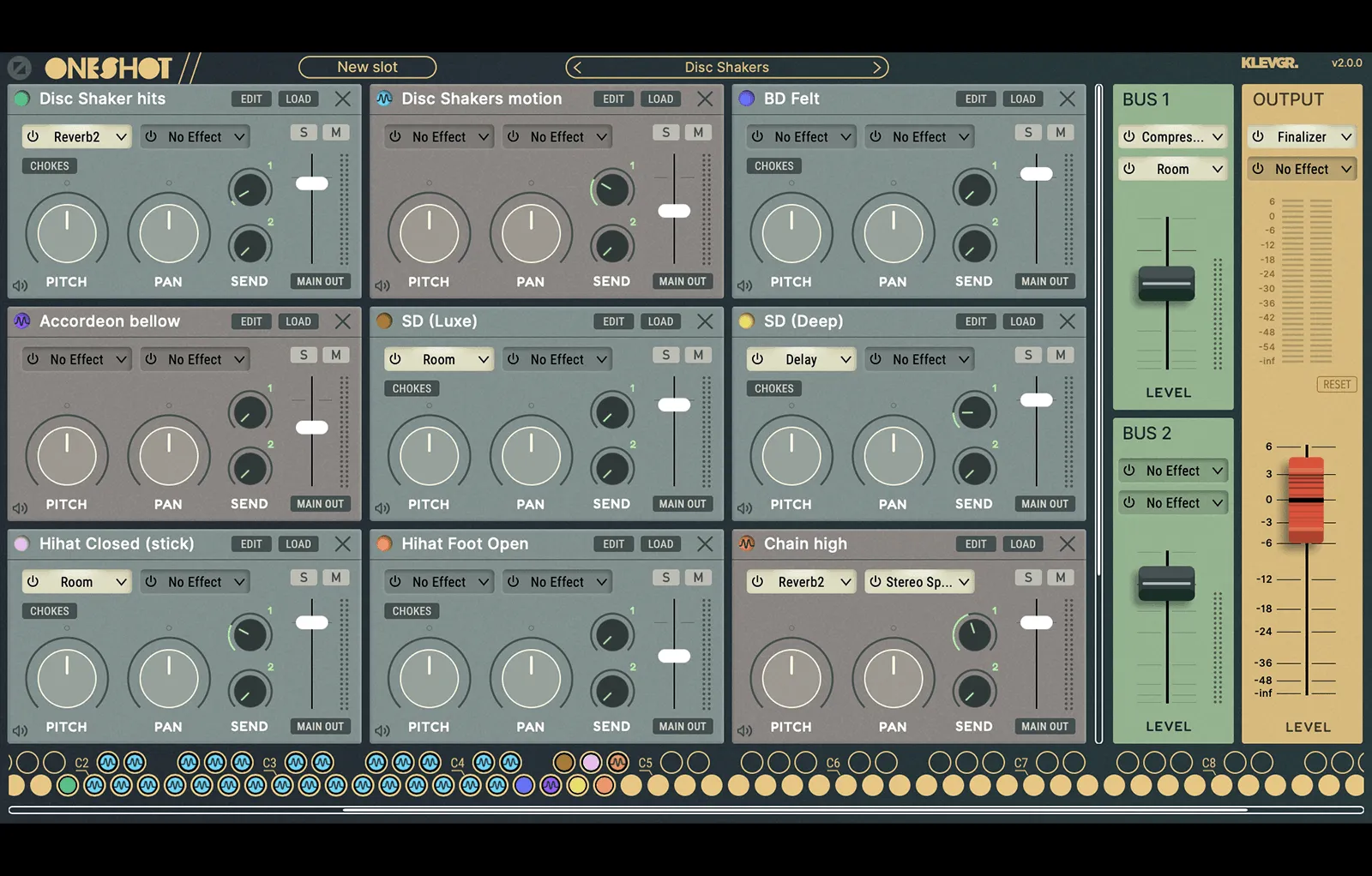Remove the Disc Shakers motion slot

(705, 99)
